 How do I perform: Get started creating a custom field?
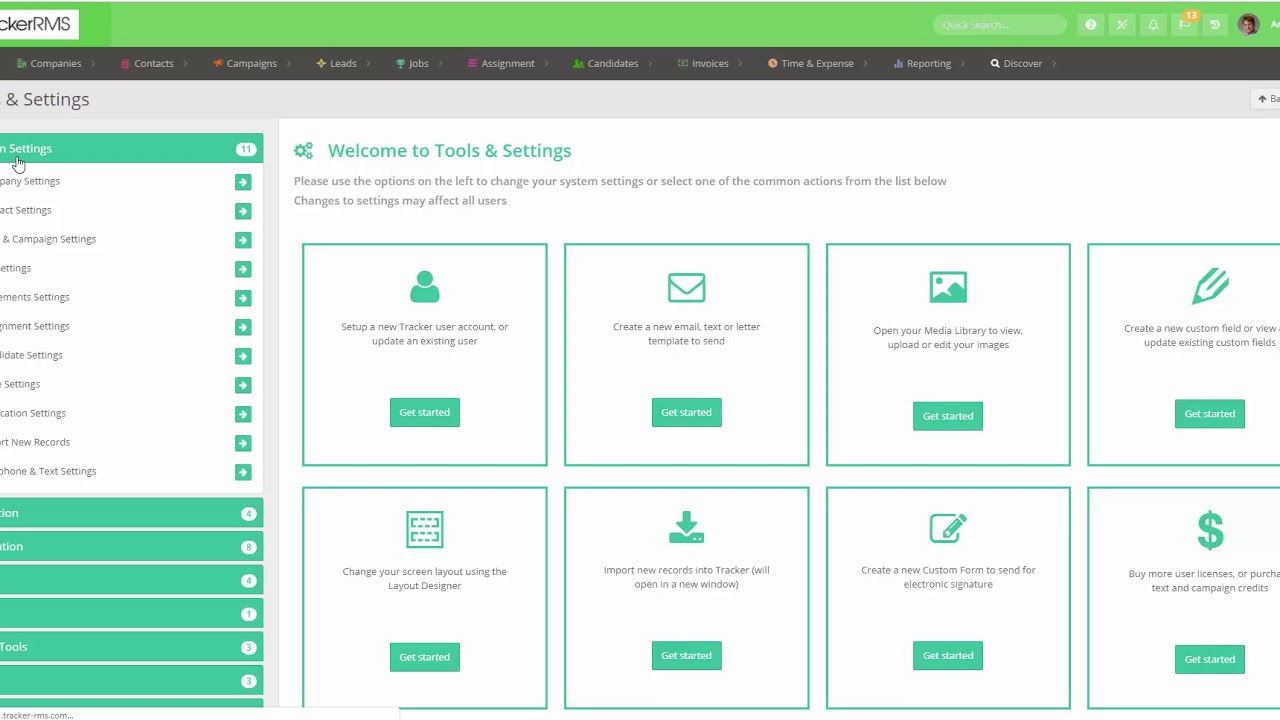click(1210, 414)
